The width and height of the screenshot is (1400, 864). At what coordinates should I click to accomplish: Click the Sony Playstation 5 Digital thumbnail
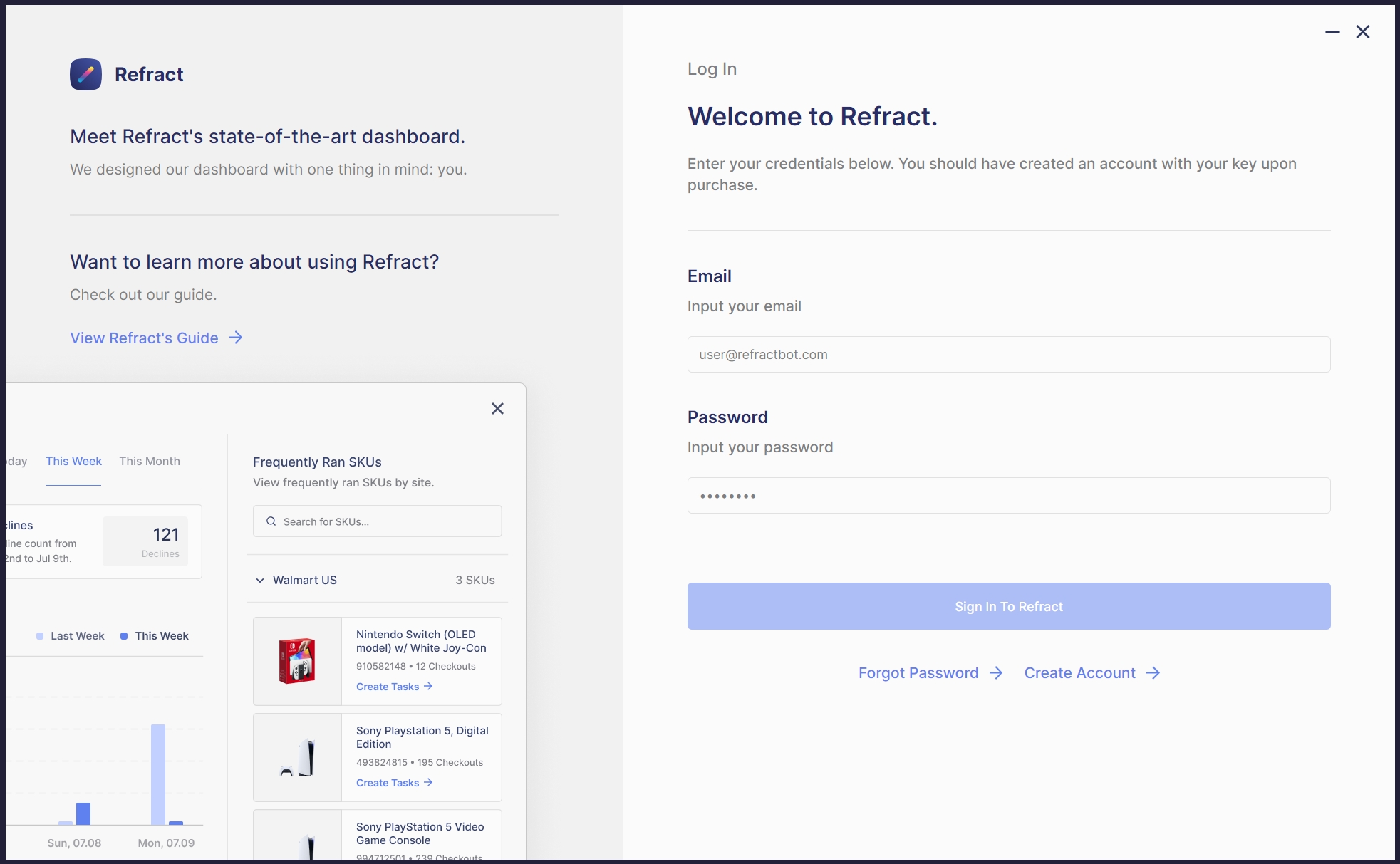click(297, 757)
